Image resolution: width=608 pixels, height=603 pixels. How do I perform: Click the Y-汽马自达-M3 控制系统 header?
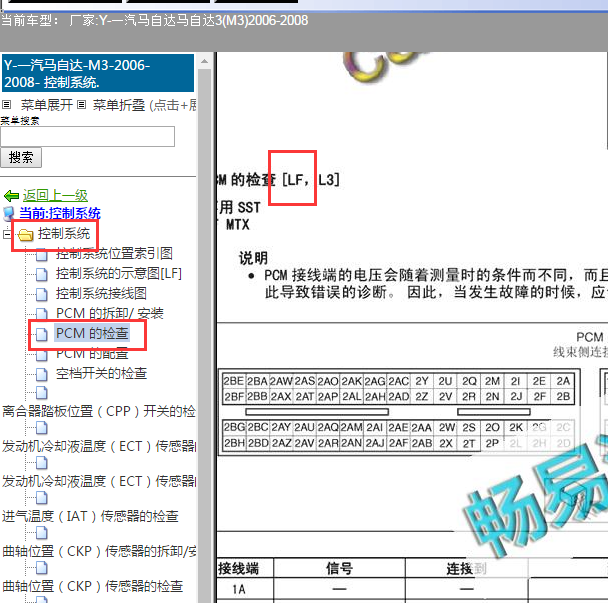98,73
